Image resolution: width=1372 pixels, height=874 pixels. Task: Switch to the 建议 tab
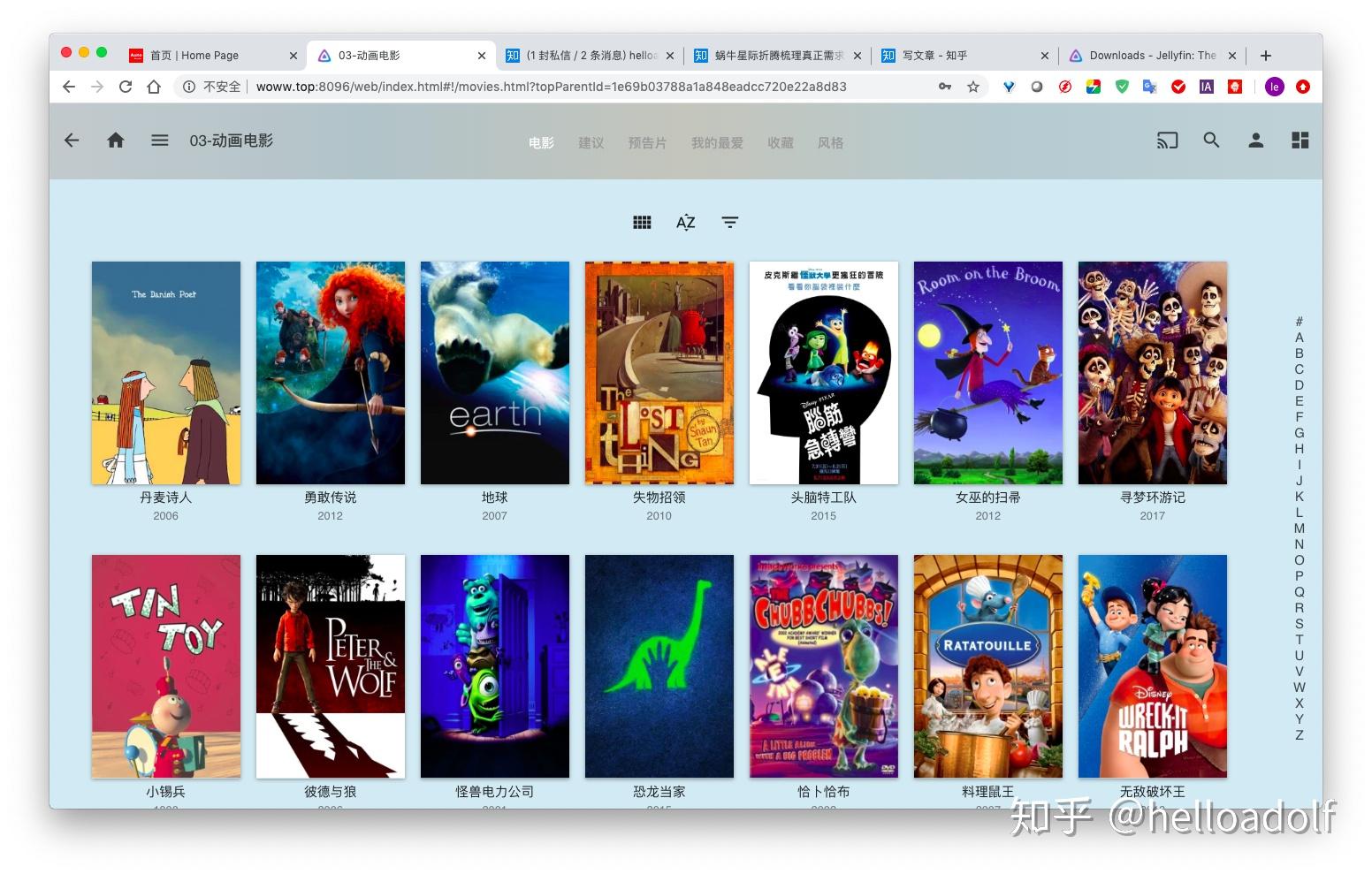point(591,143)
